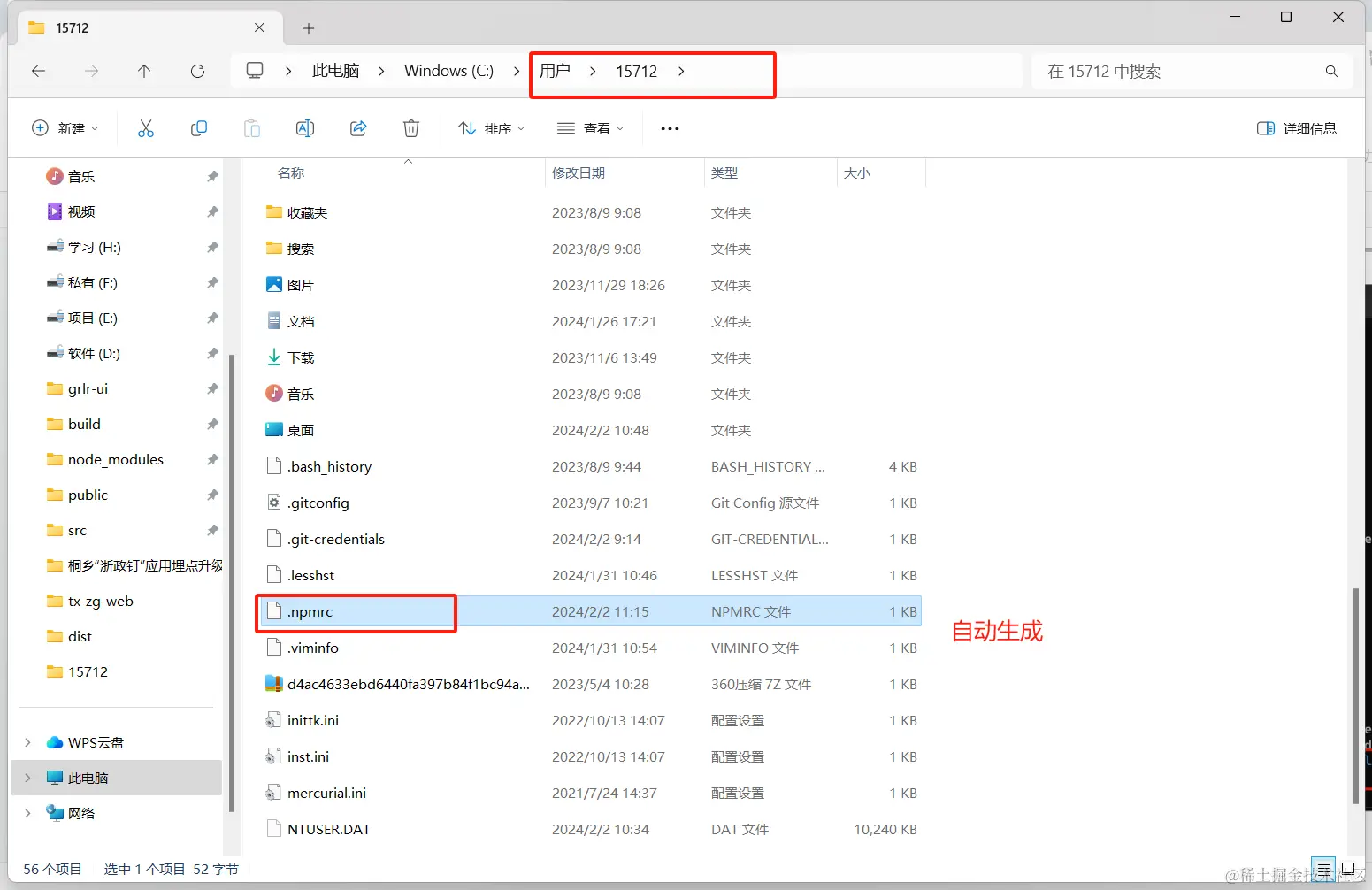The height and width of the screenshot is (890, 1372).
Task: Open the 新建 dropdown menu
Action: coord(65,128)
